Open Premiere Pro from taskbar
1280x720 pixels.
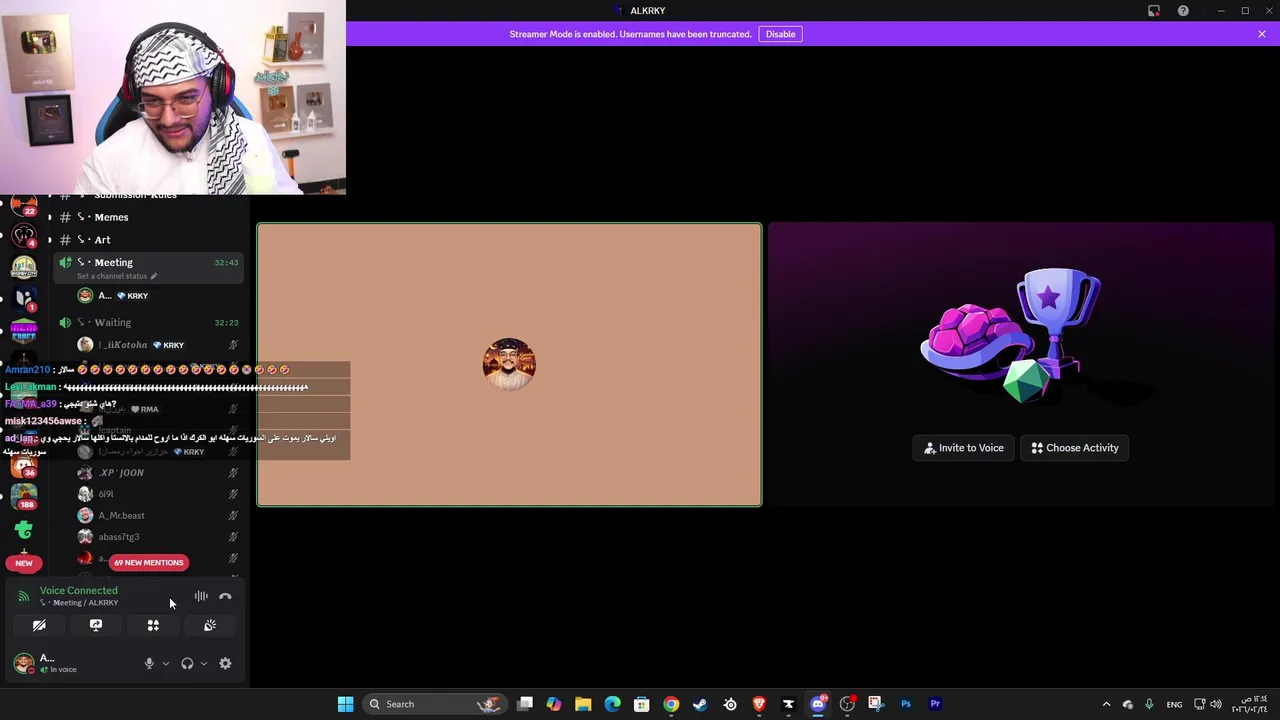pos(935,704)
